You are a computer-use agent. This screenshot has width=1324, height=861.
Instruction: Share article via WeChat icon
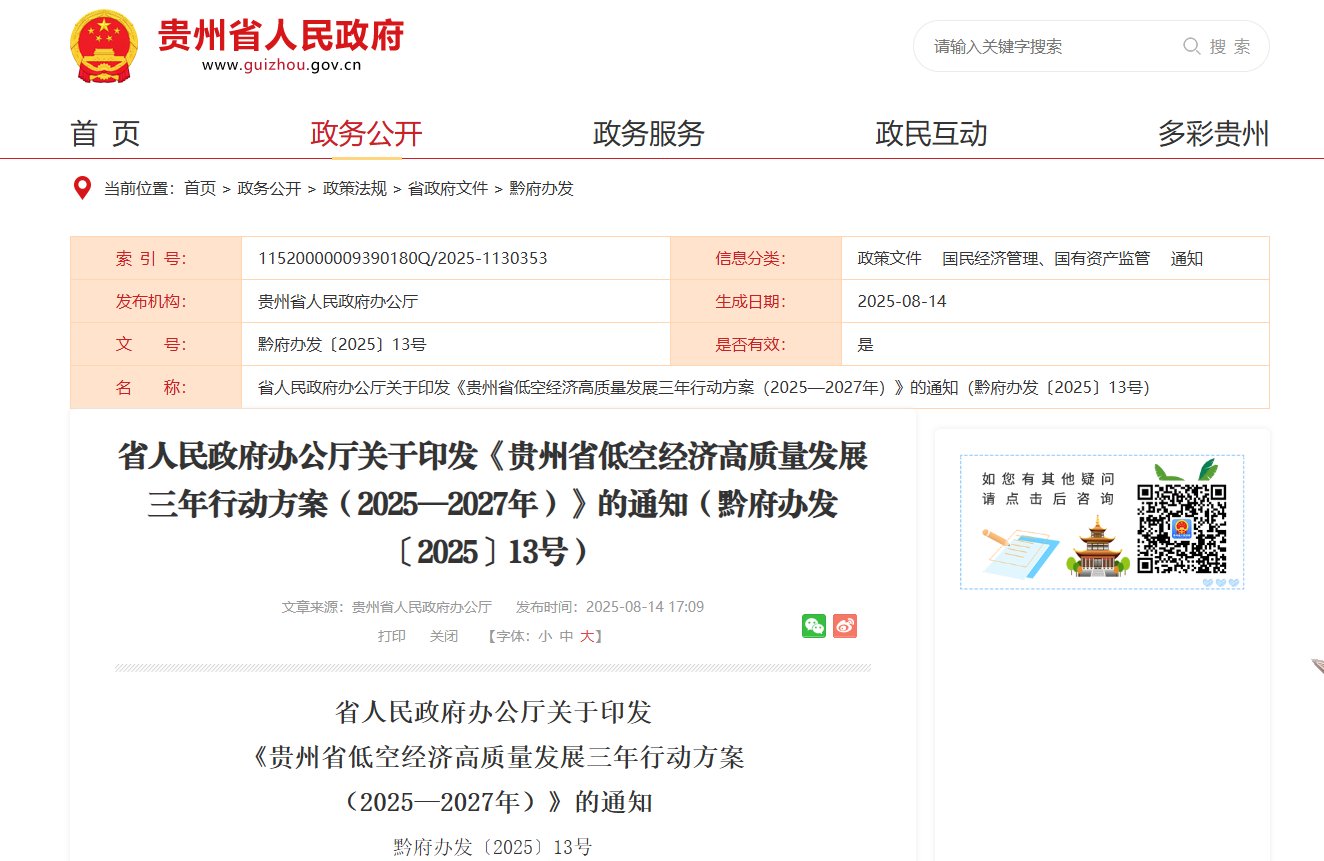[814, 626]
